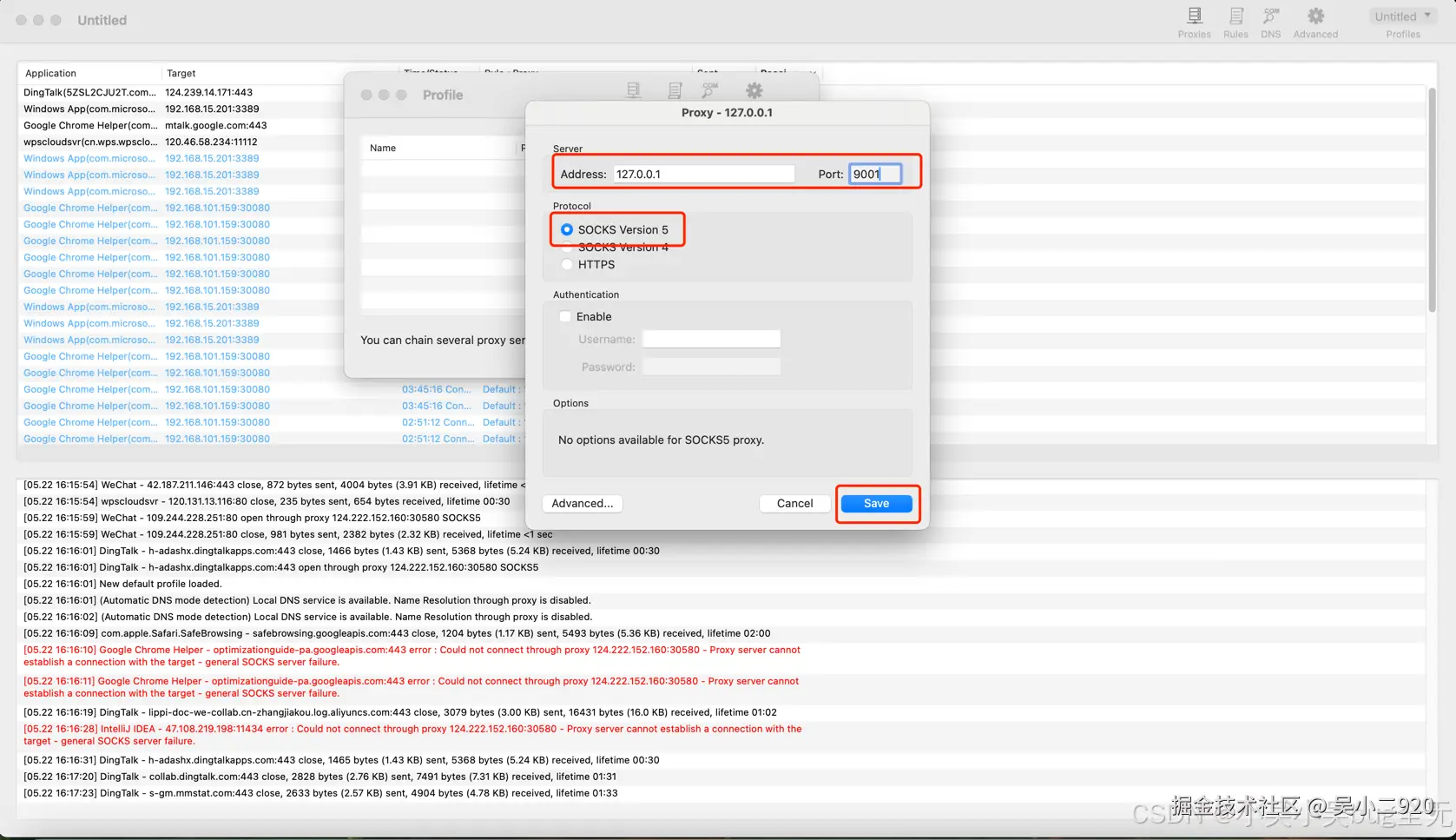Click log entry for s-gm.mmstat.com:443
1456x840 pixels.
click(320, 793)
